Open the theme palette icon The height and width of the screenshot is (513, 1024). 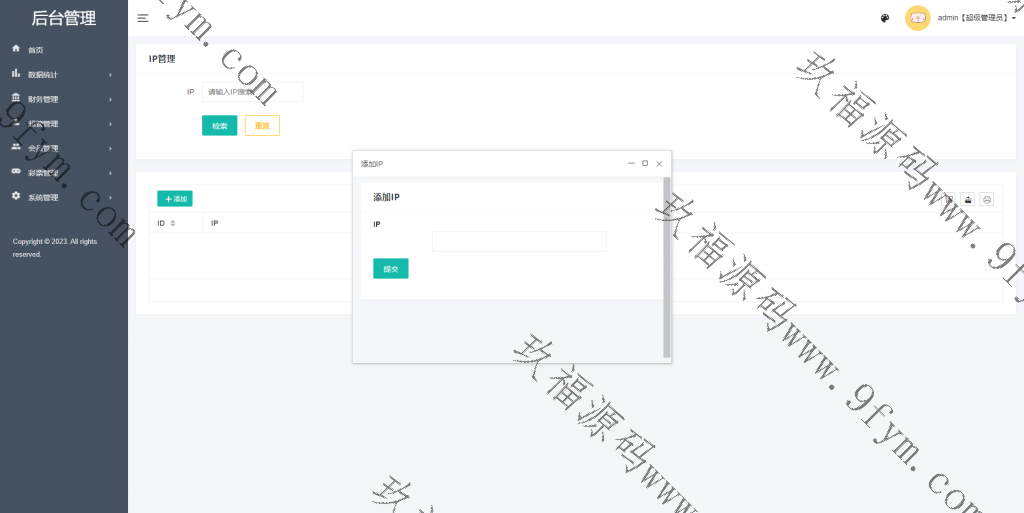pyautogui.click(x=885, y=18)
